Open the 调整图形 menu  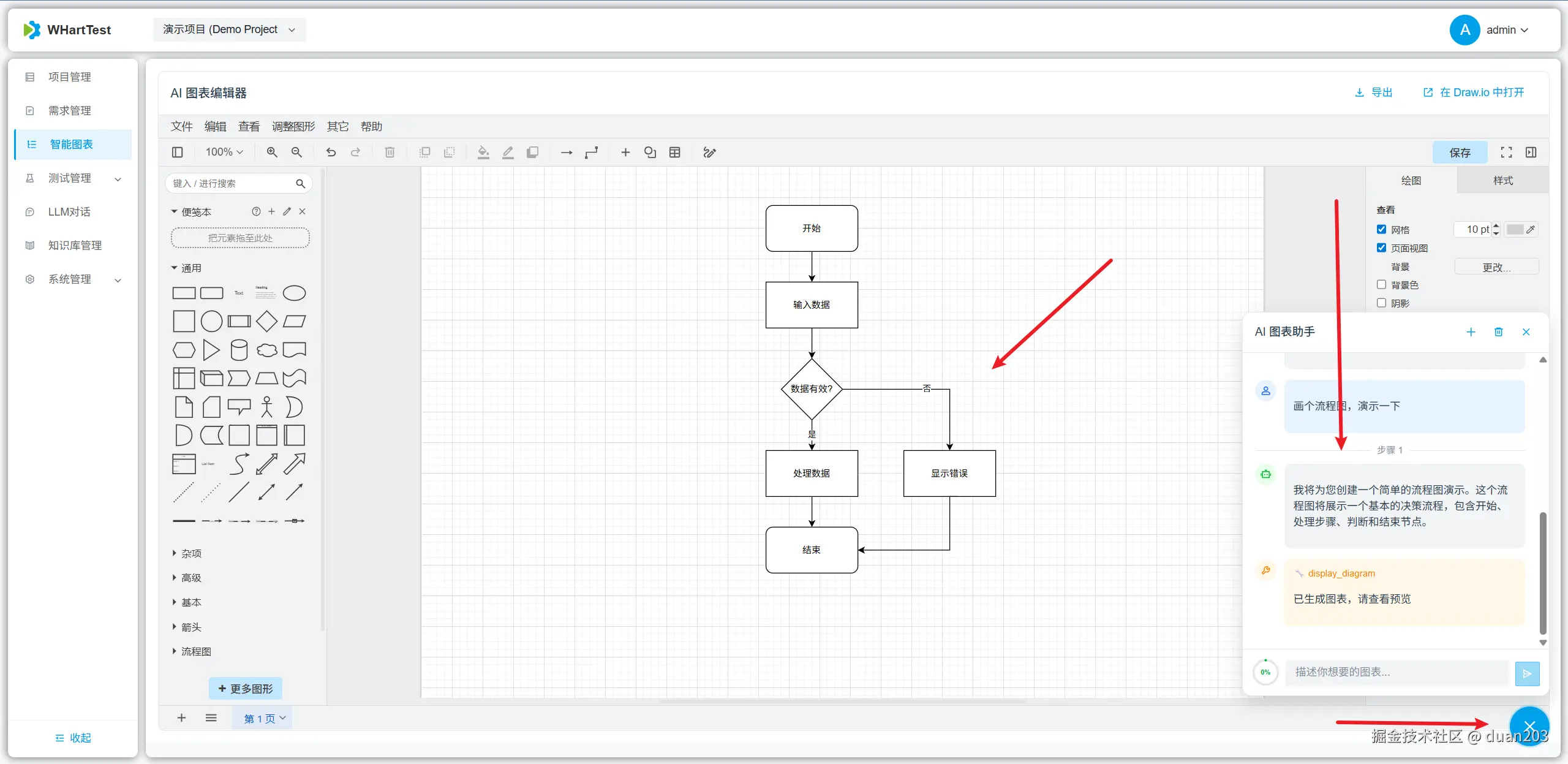tap(293, 126)
